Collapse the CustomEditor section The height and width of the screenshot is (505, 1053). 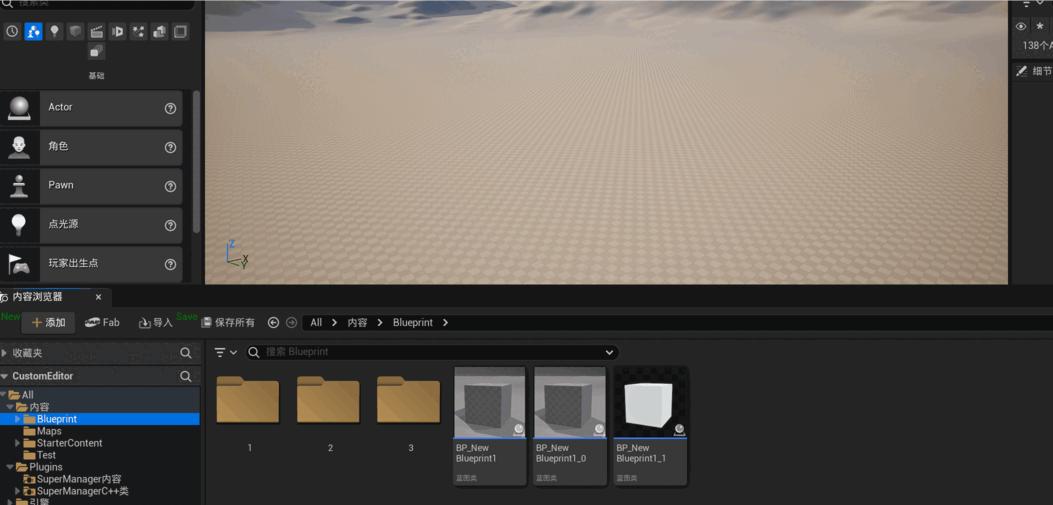pyautogui.click(x=5, y=376)
